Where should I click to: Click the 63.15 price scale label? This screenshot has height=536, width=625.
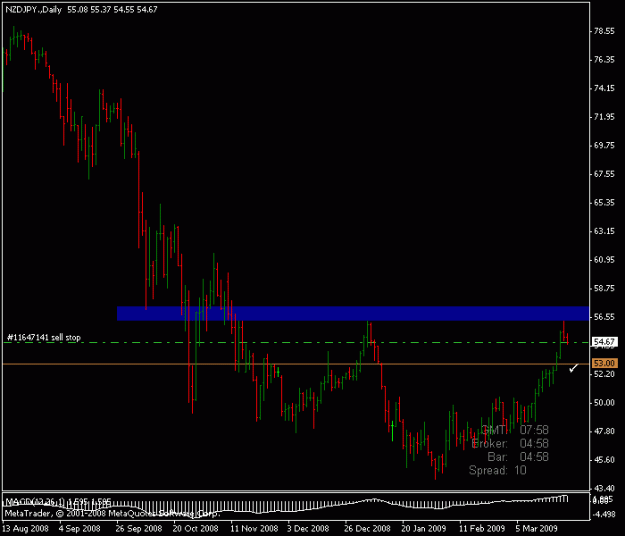[x=604, y=231]
